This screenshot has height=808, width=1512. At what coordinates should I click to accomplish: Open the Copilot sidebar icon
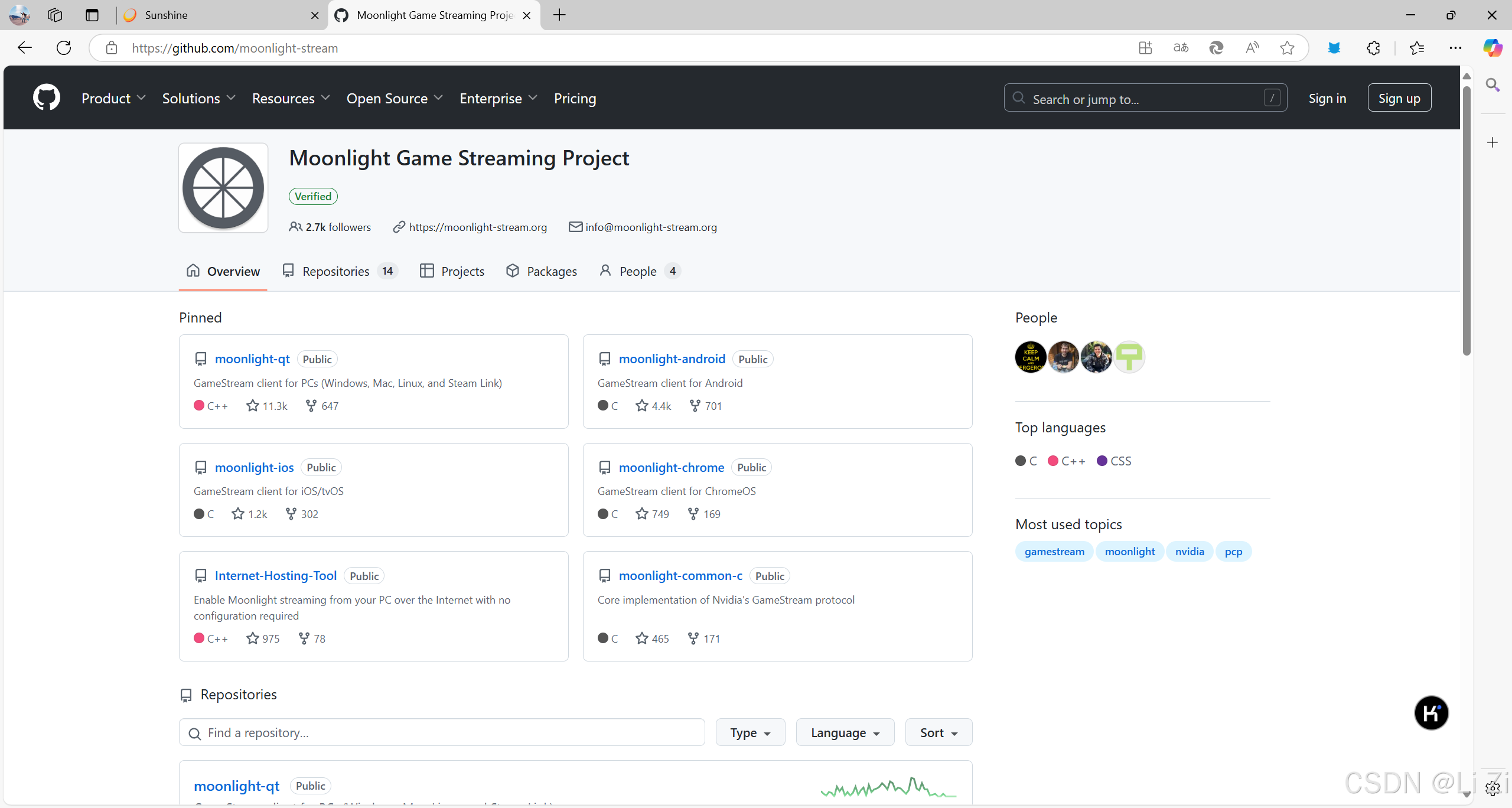1492,48
